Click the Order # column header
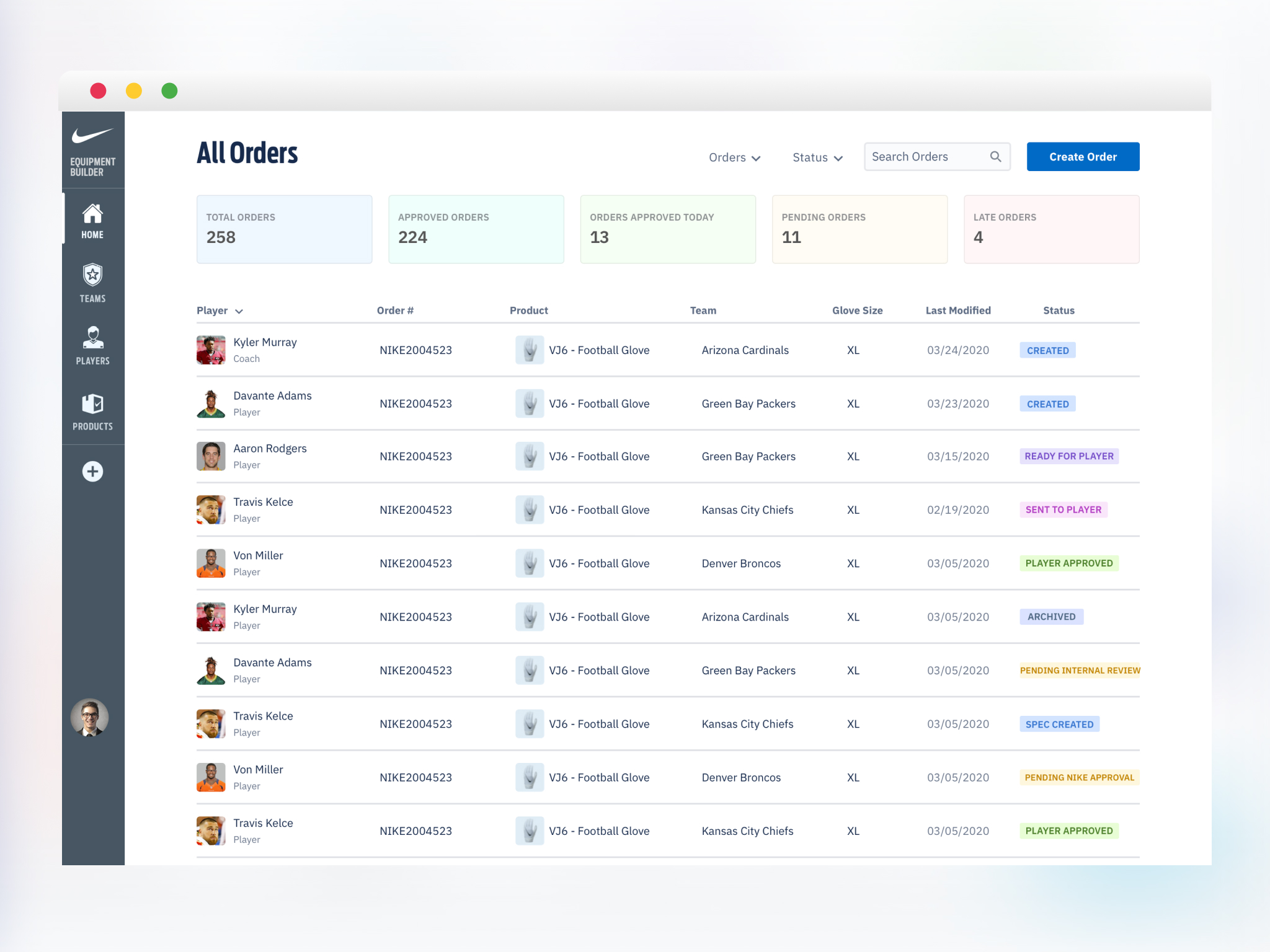This screenshot has width=1270, height=952. point(395,311)
